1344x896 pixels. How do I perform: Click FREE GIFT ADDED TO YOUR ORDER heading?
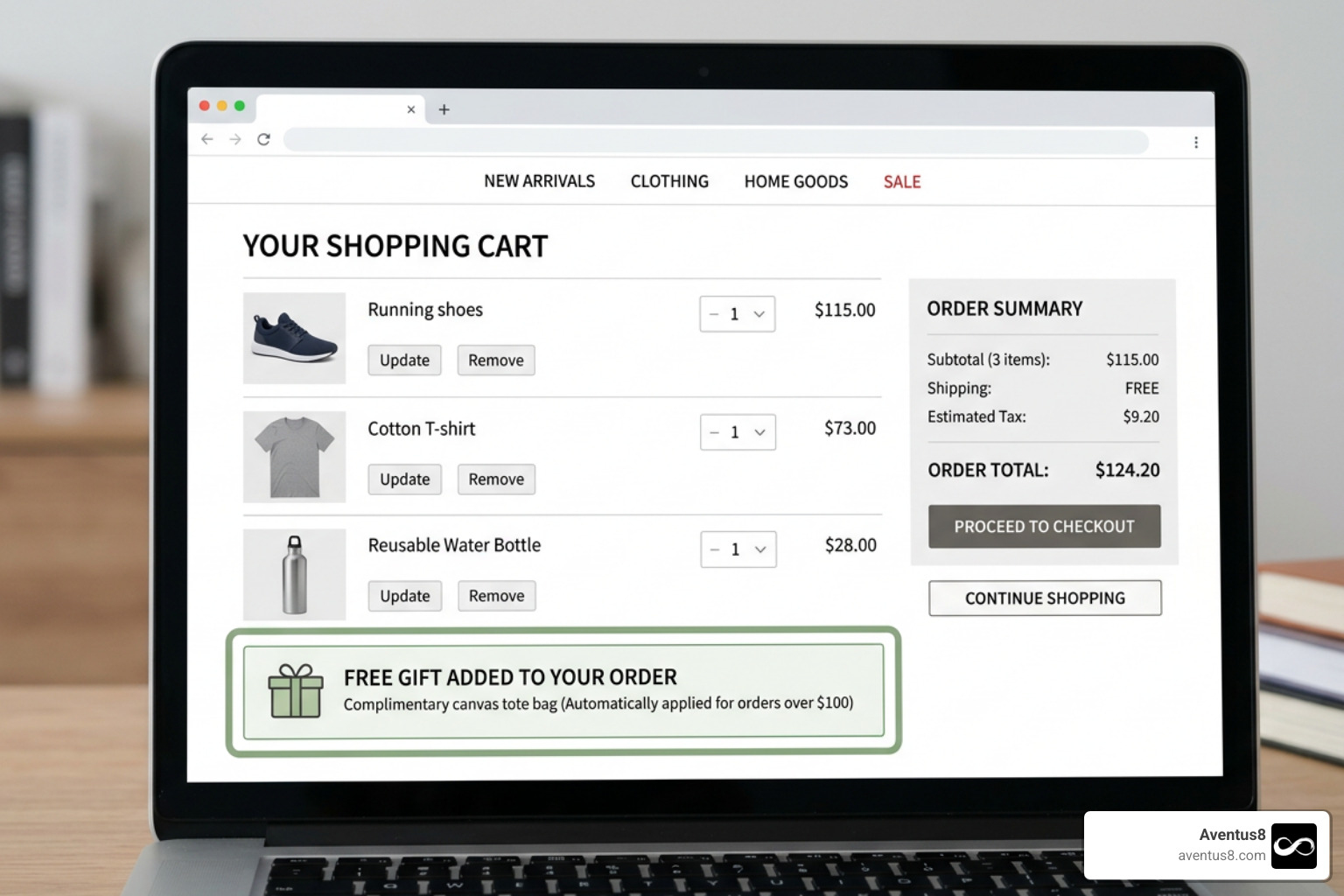[510, 677]
